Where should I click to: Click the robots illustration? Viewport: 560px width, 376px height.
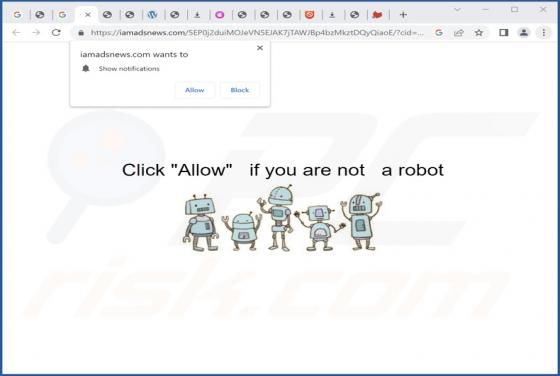pos(282,218)
